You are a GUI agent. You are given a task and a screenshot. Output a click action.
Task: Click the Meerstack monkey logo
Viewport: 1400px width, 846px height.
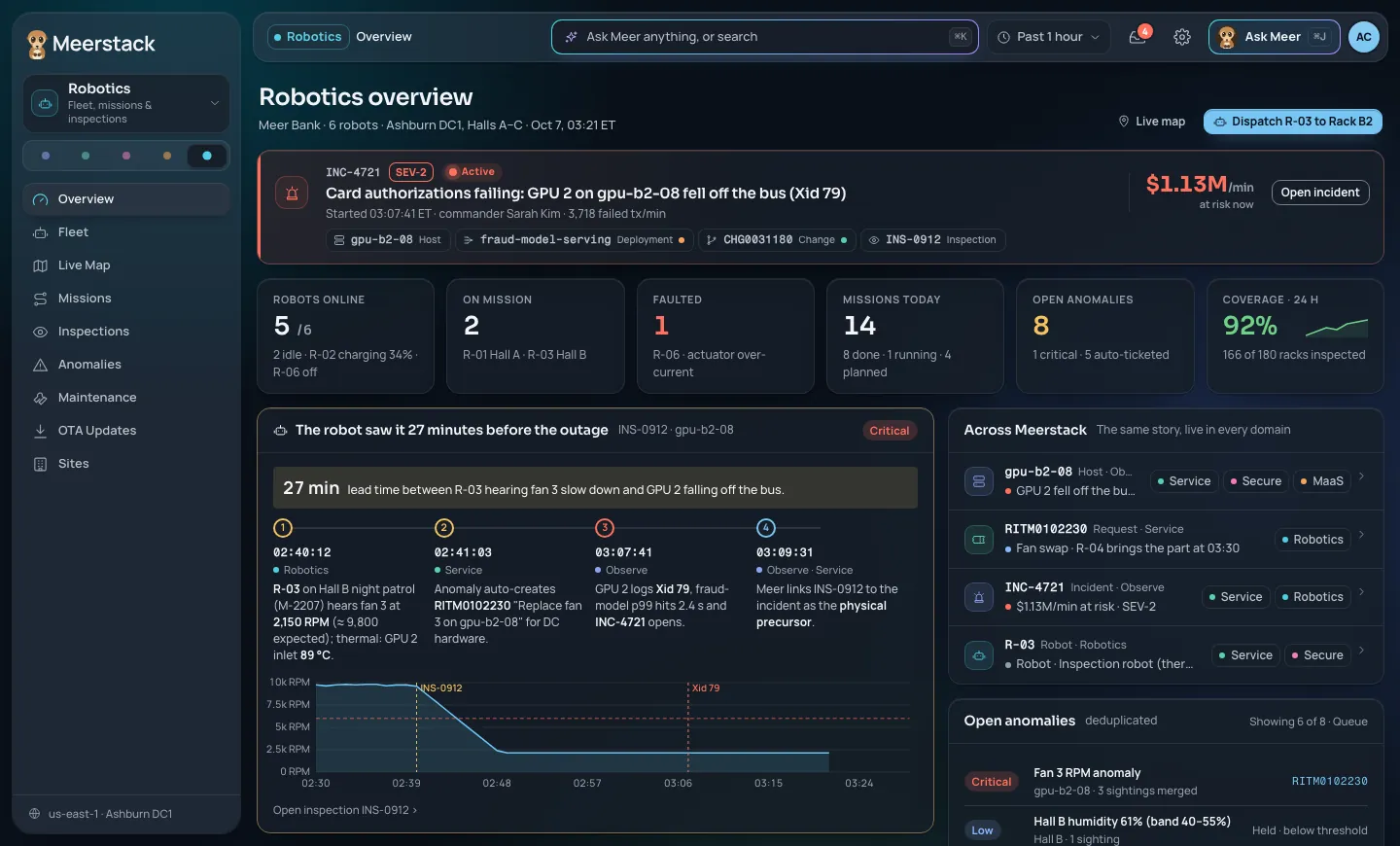click(37, 44)
